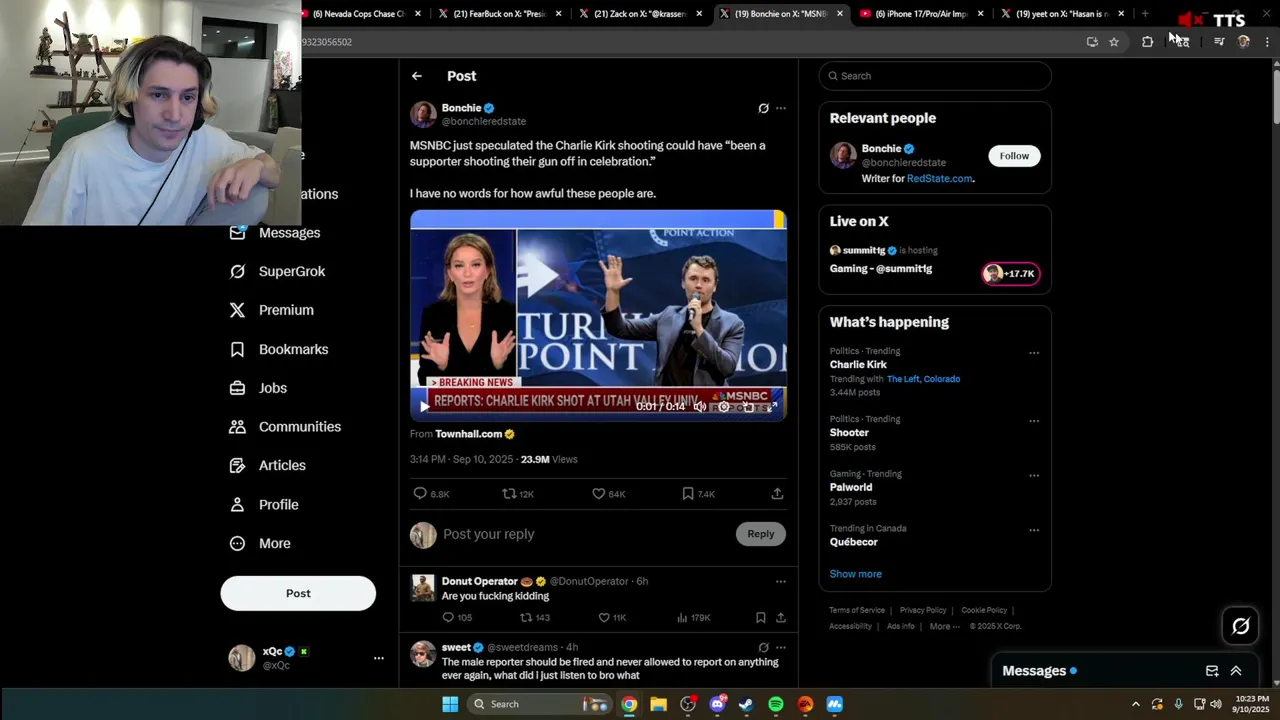Bookmark Bonchie's post (7.4K)
Image resolution: width=1280 pixels, height=720 pixels.
(698, 494)
